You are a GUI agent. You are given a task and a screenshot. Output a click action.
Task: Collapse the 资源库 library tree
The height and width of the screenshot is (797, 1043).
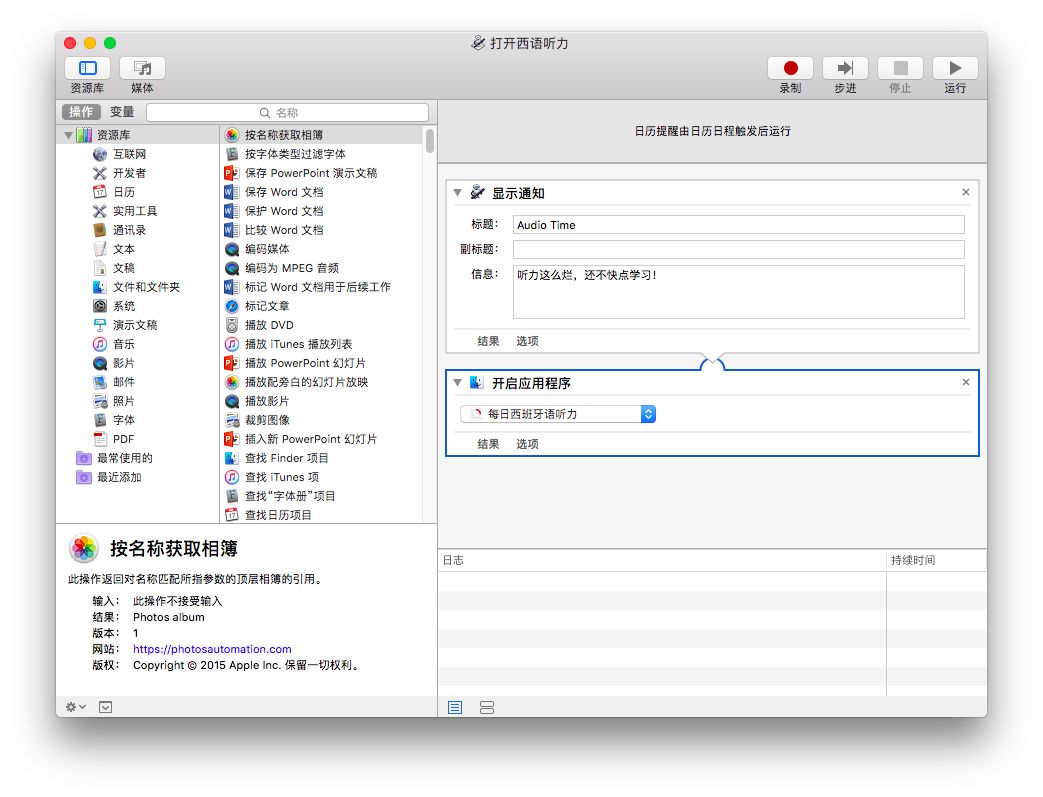[69, 135]
